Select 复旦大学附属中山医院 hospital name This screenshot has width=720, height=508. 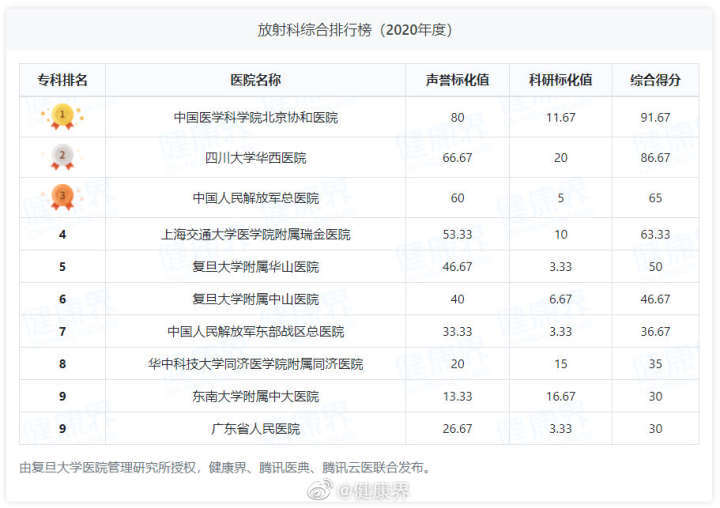tap(256, 299)
